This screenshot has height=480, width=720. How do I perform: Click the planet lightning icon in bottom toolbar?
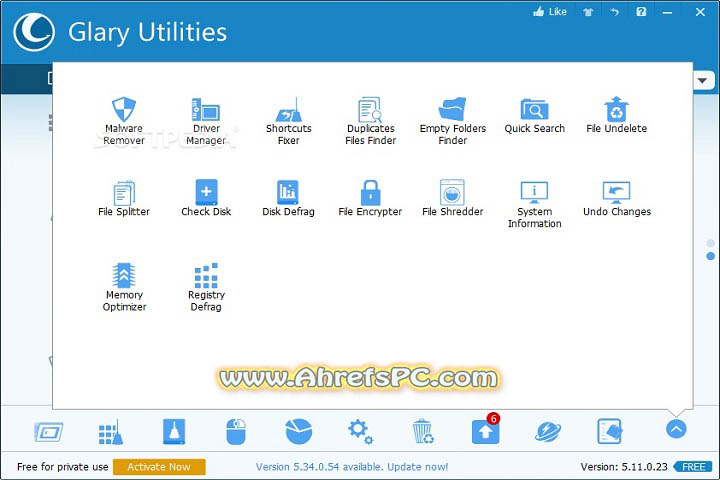[548, 432]
